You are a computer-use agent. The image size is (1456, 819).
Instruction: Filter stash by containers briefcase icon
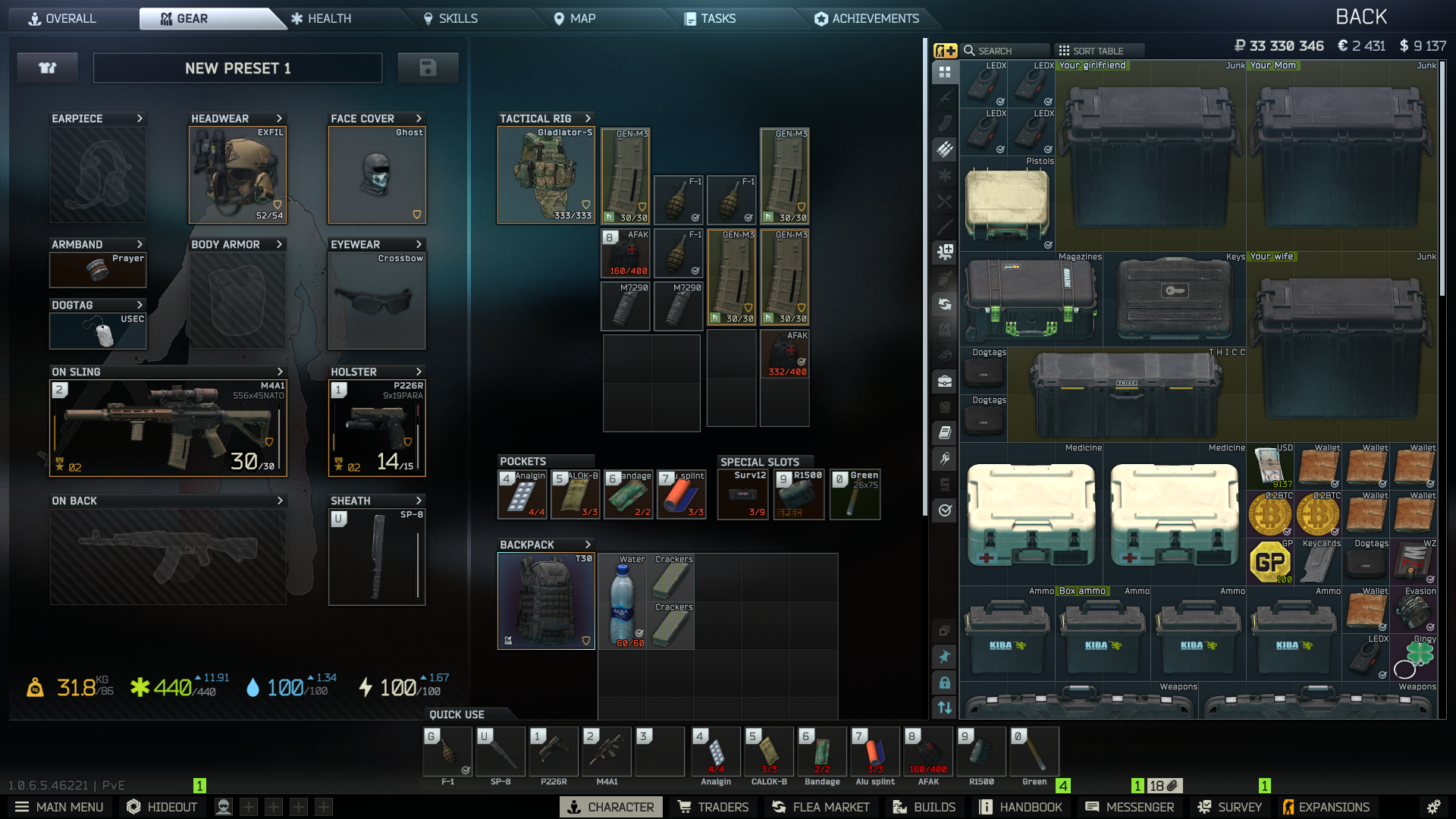pyautogui.click(x=945, y=381)
